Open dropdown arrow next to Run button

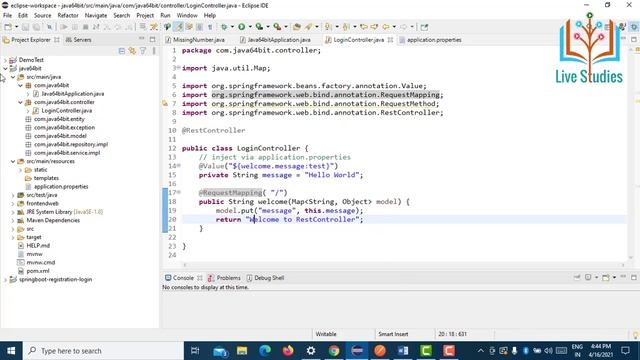(250, 27)
